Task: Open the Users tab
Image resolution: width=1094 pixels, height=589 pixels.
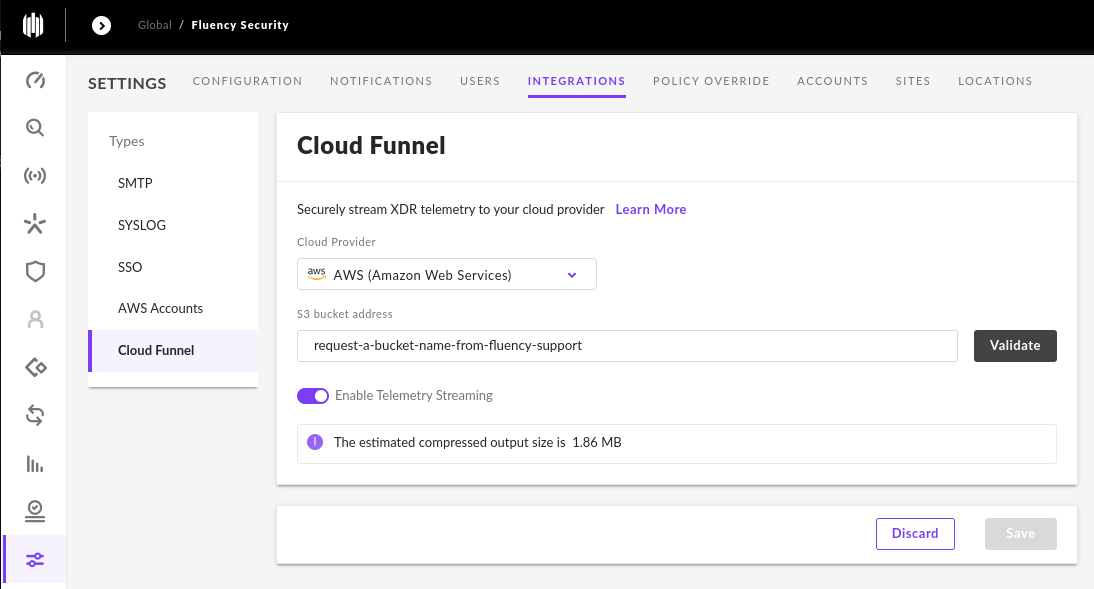Action: pyautogui.click(x=480, y=81)
